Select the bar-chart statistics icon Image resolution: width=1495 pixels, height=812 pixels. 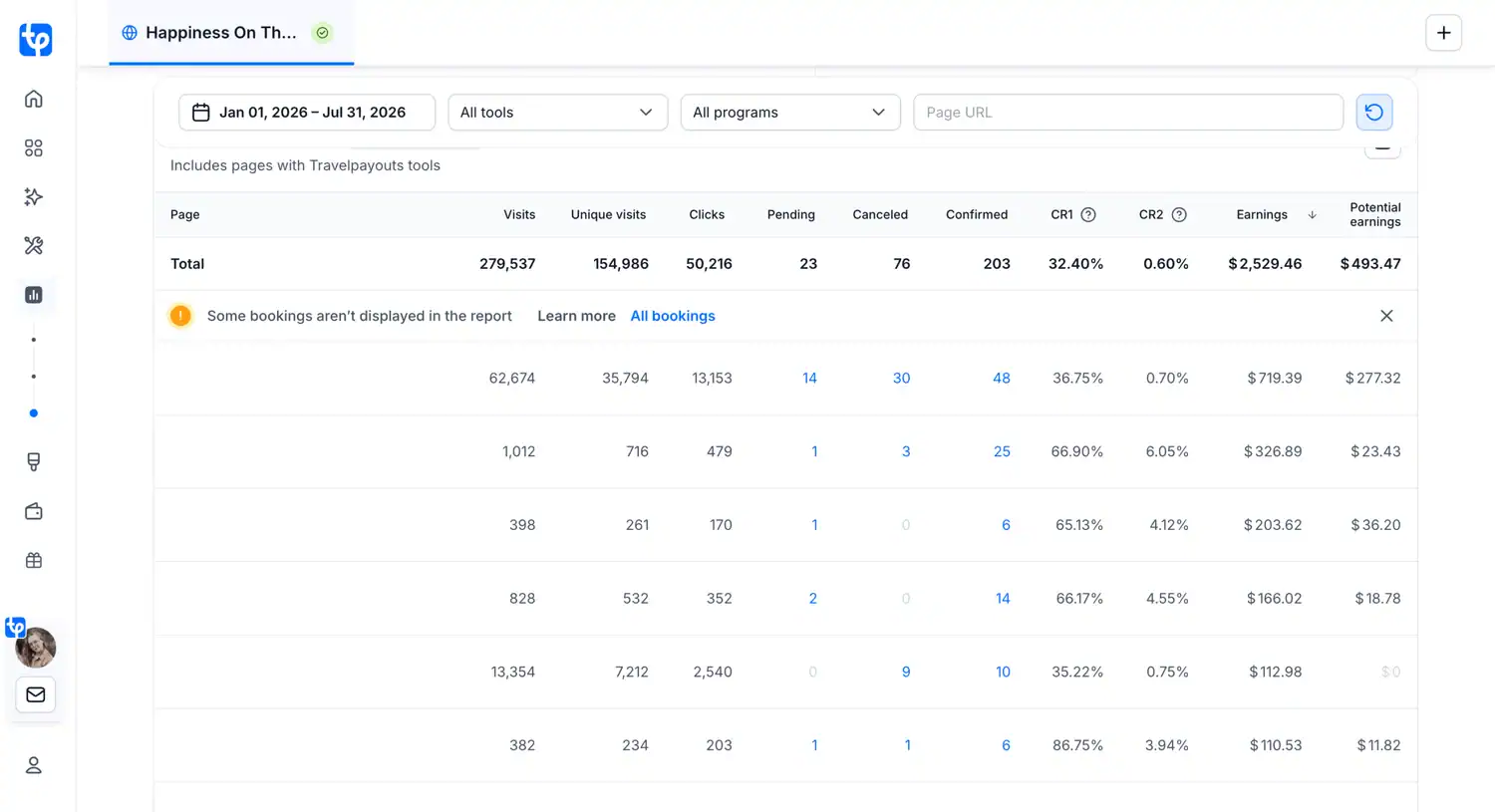[x=34, y=295]
